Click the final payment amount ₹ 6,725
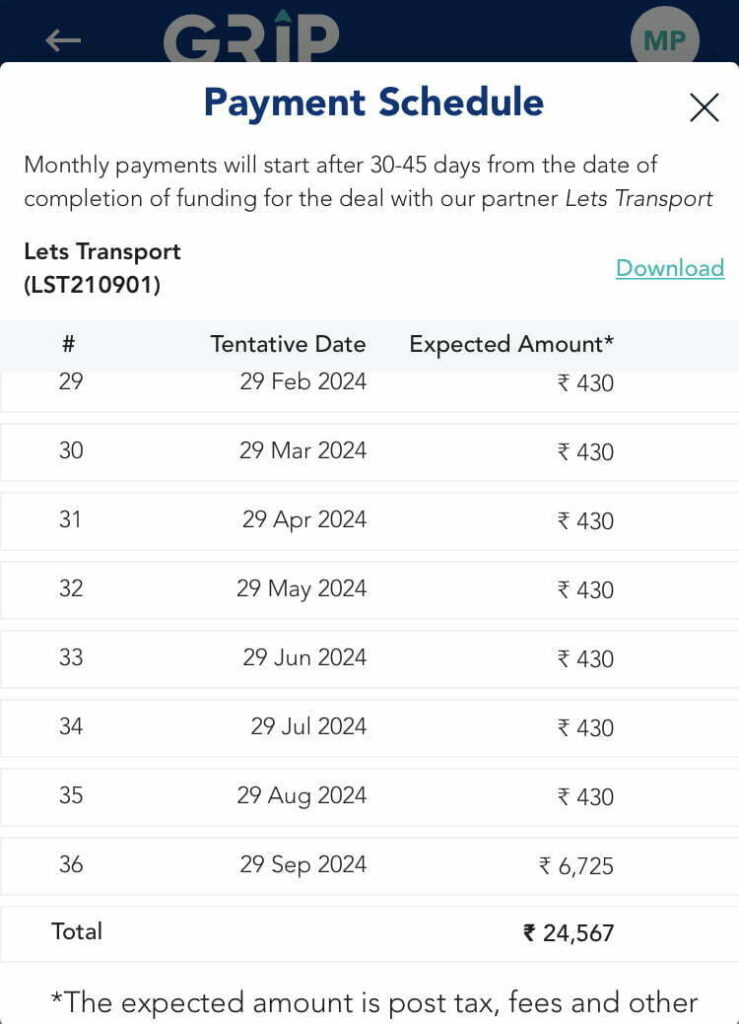The height and width of the screenshot is (1024, 739). pos(576,866)
